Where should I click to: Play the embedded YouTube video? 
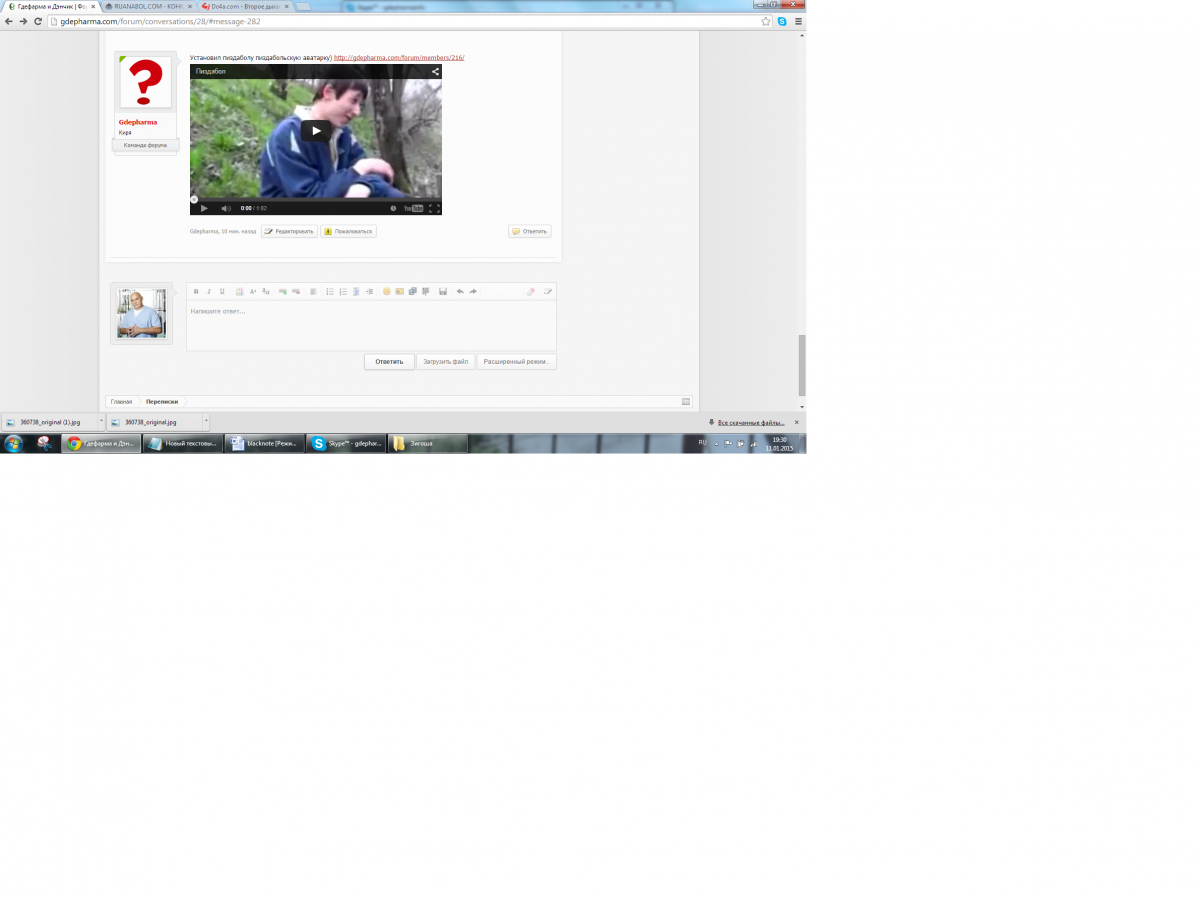coord(315,131)
